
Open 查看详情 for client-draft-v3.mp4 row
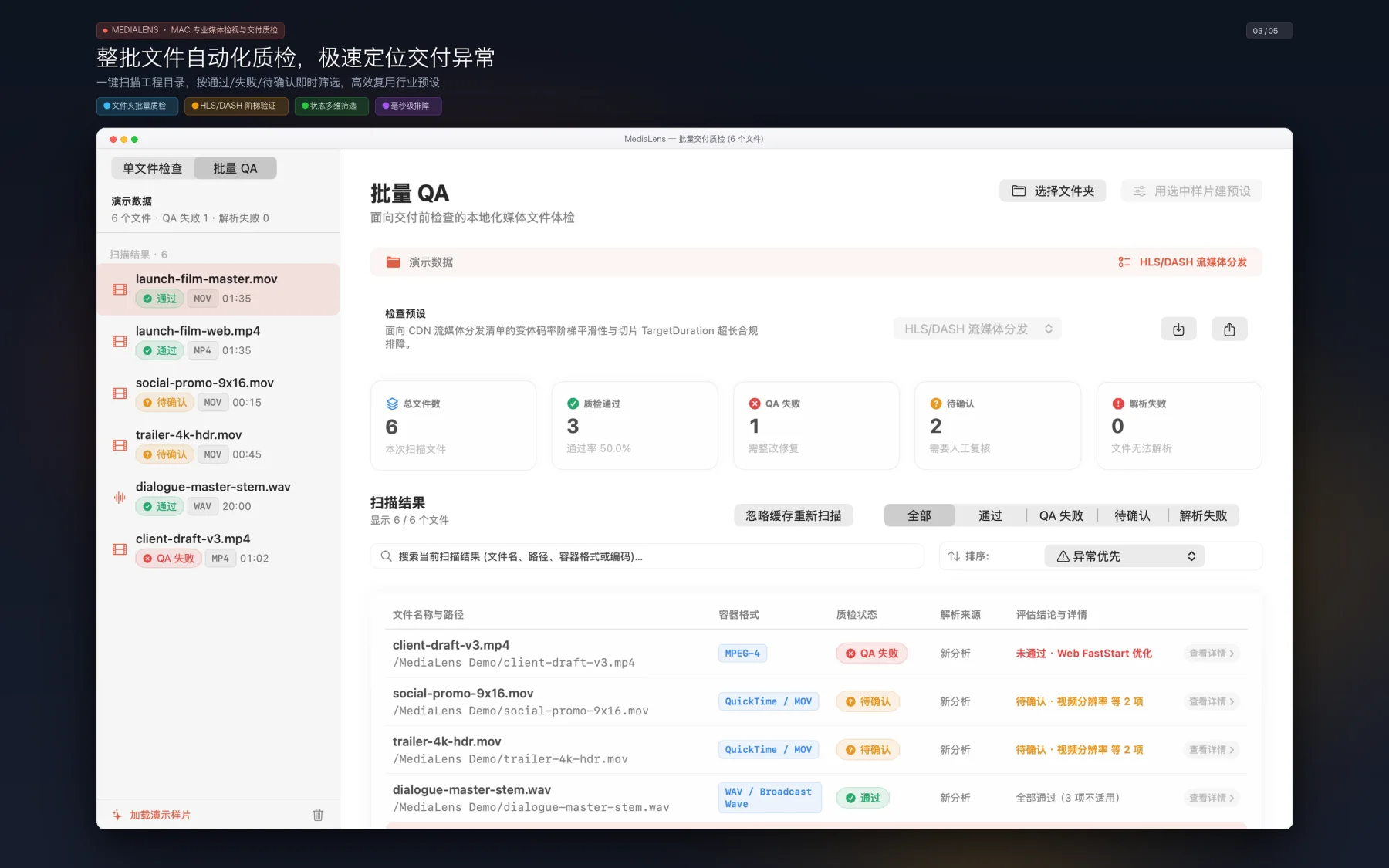pos(1212,654)
